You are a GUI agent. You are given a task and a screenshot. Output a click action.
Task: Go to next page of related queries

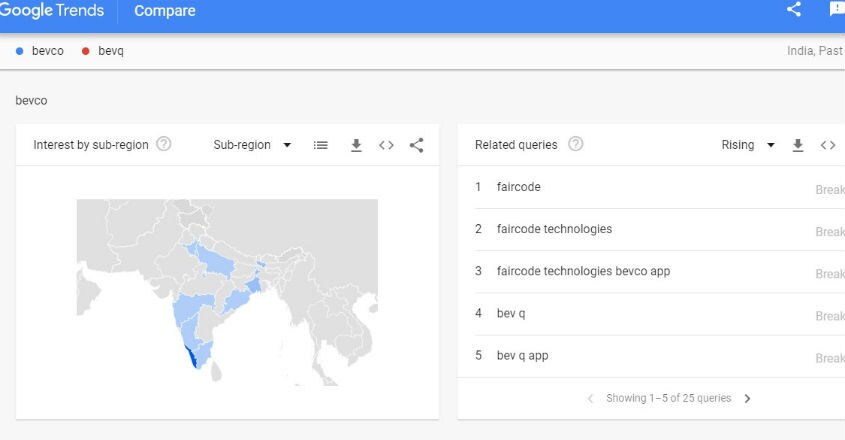[747, 398]
